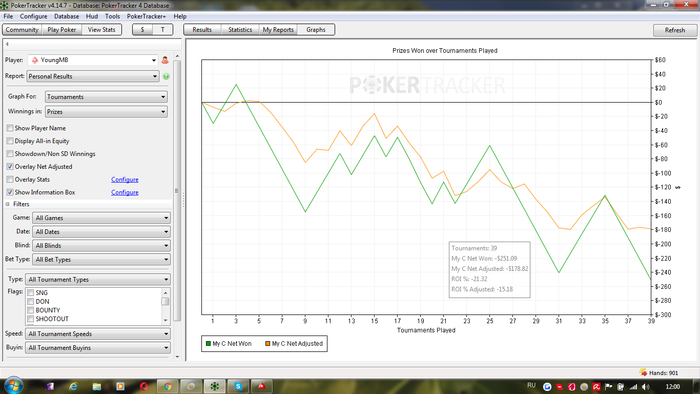Open the media player taskbar icon
This screenshot has width=700, height=394.
(x=120, y=386)
